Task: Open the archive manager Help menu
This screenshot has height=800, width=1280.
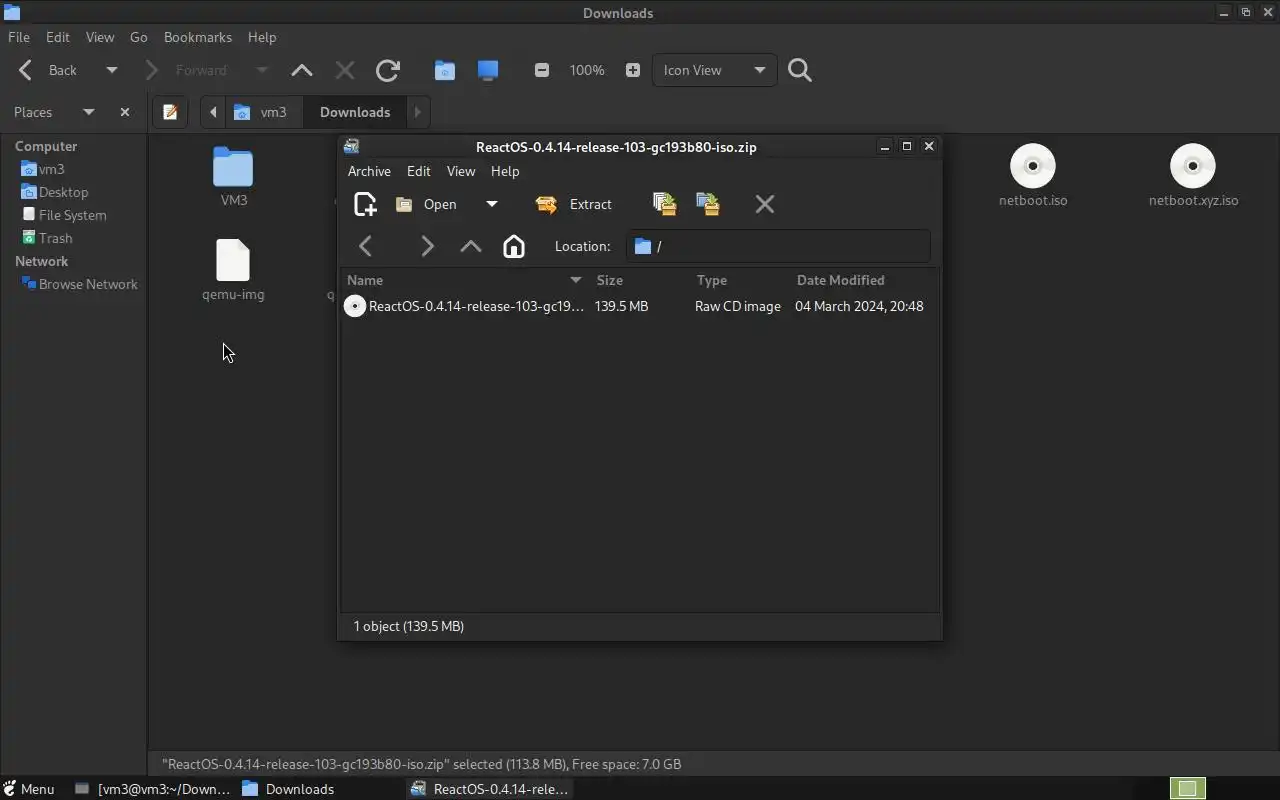Action: 505,171
